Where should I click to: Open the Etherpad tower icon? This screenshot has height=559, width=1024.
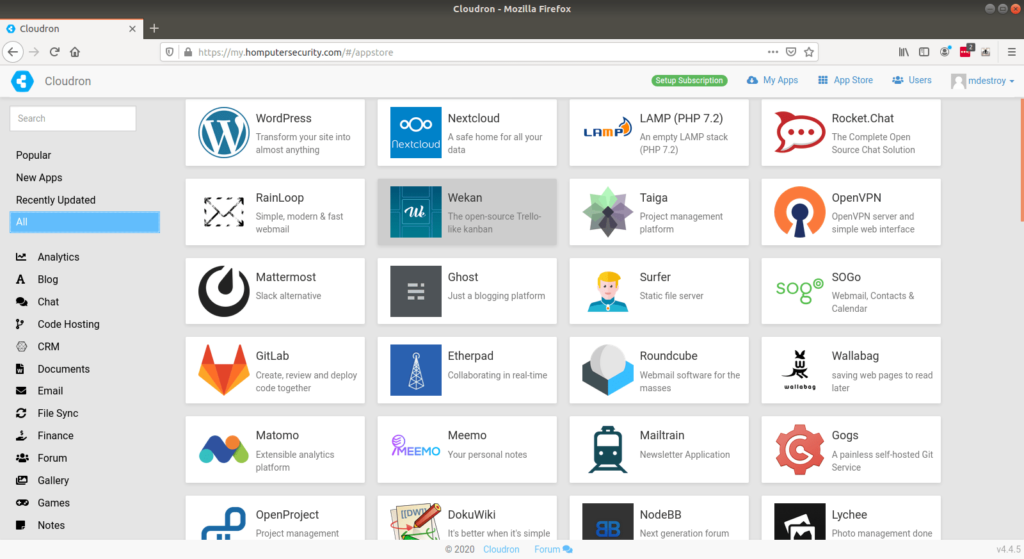[x=415, y=370]
